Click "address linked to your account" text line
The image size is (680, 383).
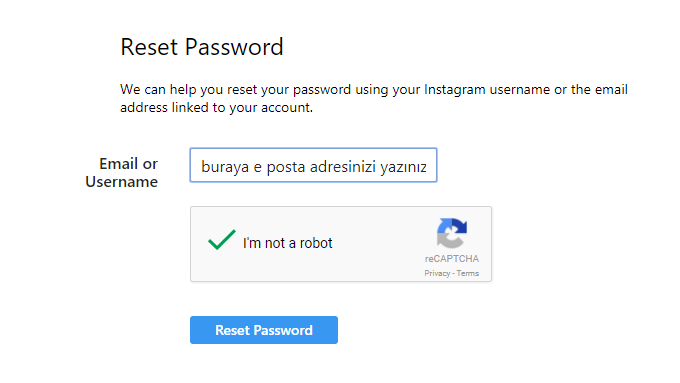point(216,108)
